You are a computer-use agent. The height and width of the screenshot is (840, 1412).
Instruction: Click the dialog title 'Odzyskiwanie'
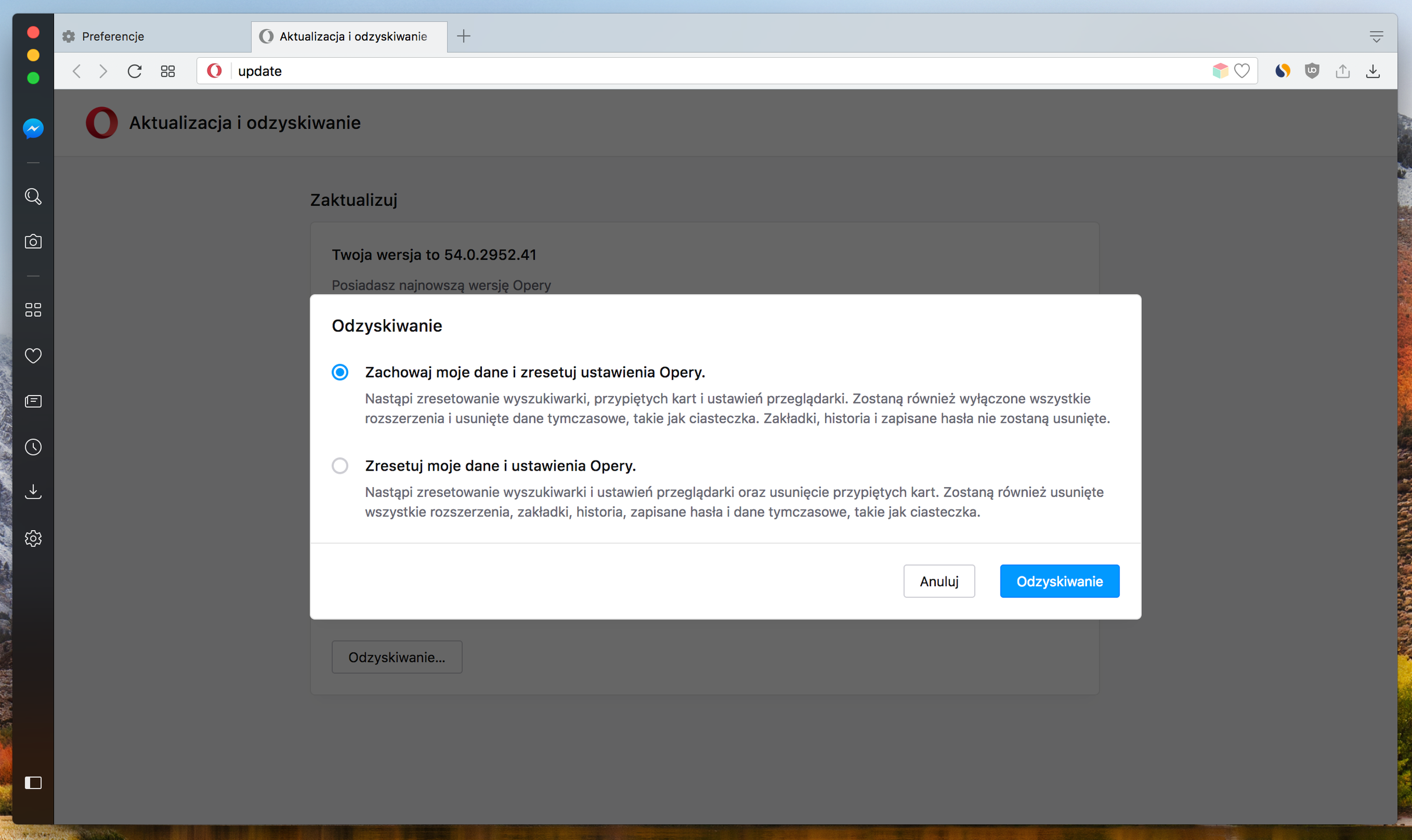(x=387, y=325)
